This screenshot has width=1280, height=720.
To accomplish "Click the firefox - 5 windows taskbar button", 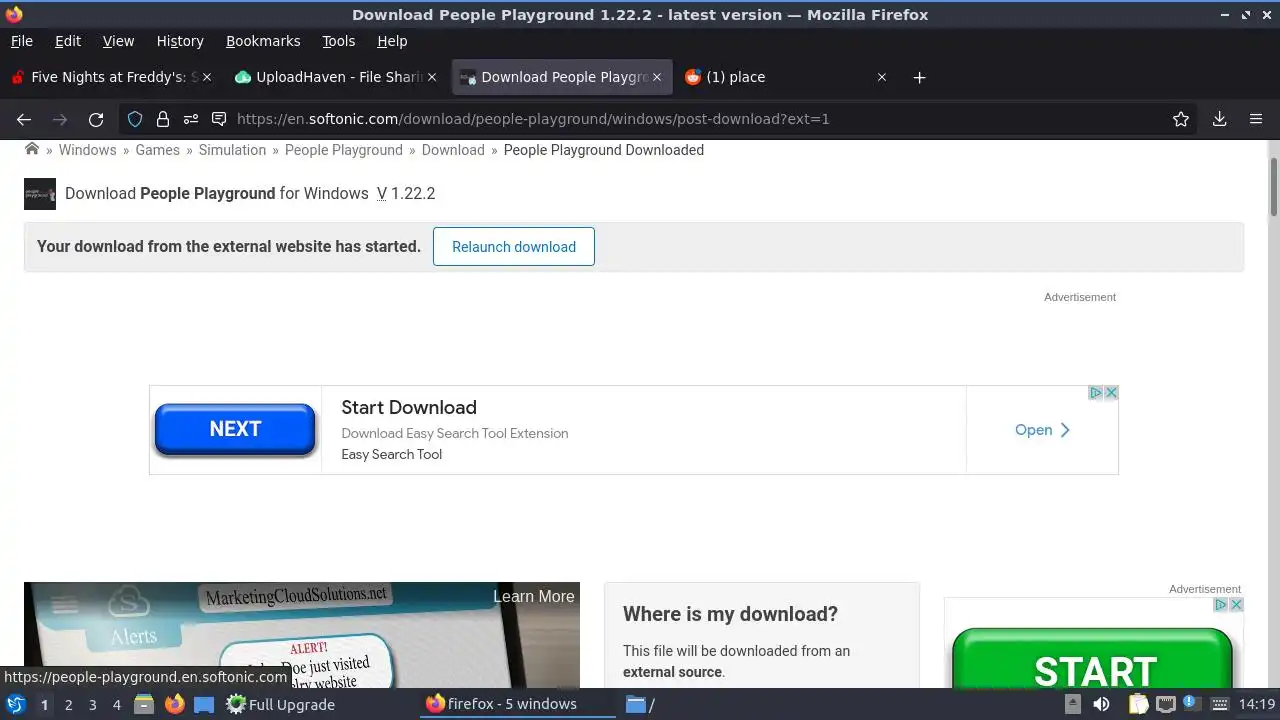I will pos(517,704).
